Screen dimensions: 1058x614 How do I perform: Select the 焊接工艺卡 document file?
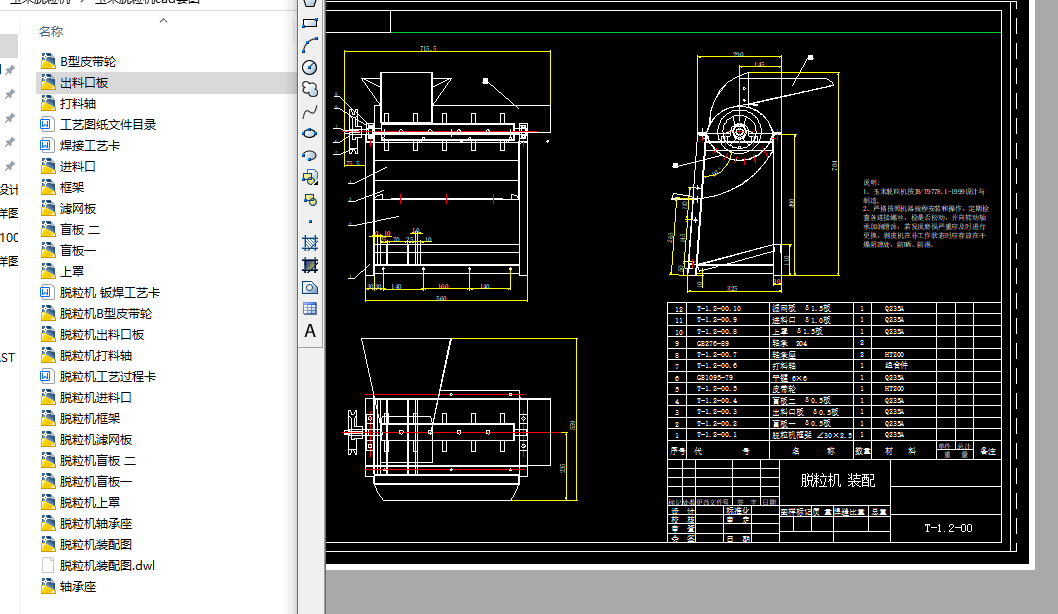coord(90,145)
